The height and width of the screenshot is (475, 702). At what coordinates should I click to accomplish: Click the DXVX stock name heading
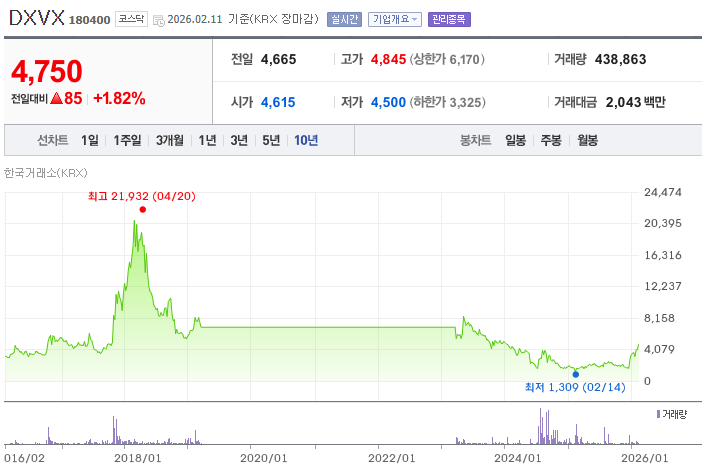[x=35, y=18]
